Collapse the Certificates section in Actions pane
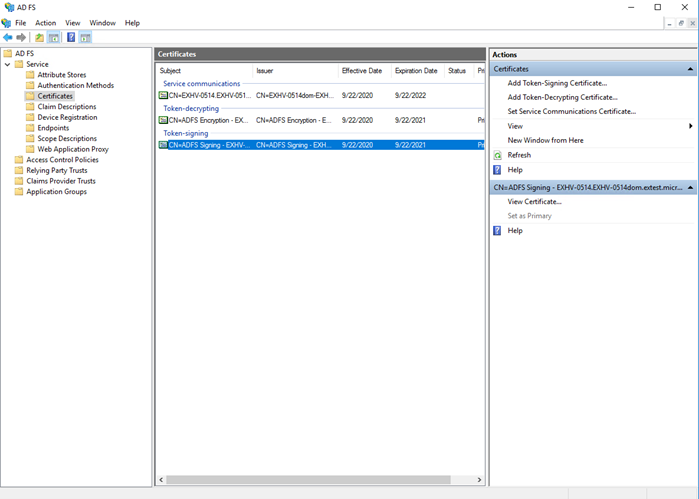 690,69
